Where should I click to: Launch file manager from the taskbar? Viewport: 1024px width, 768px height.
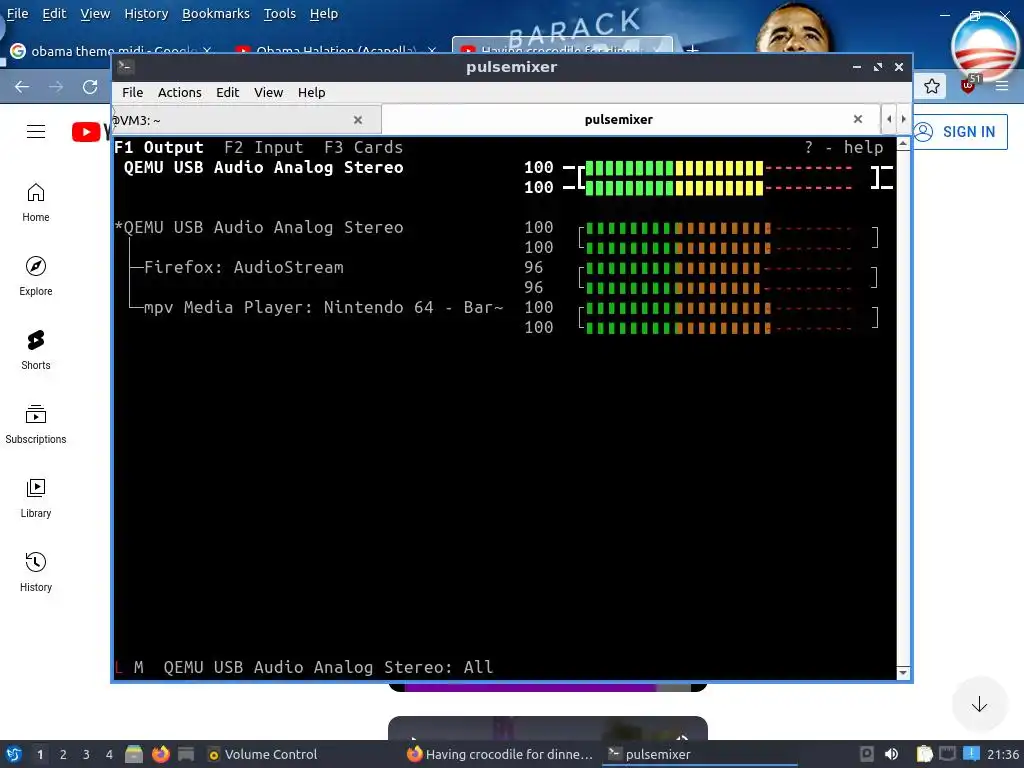tap(134, 754)
